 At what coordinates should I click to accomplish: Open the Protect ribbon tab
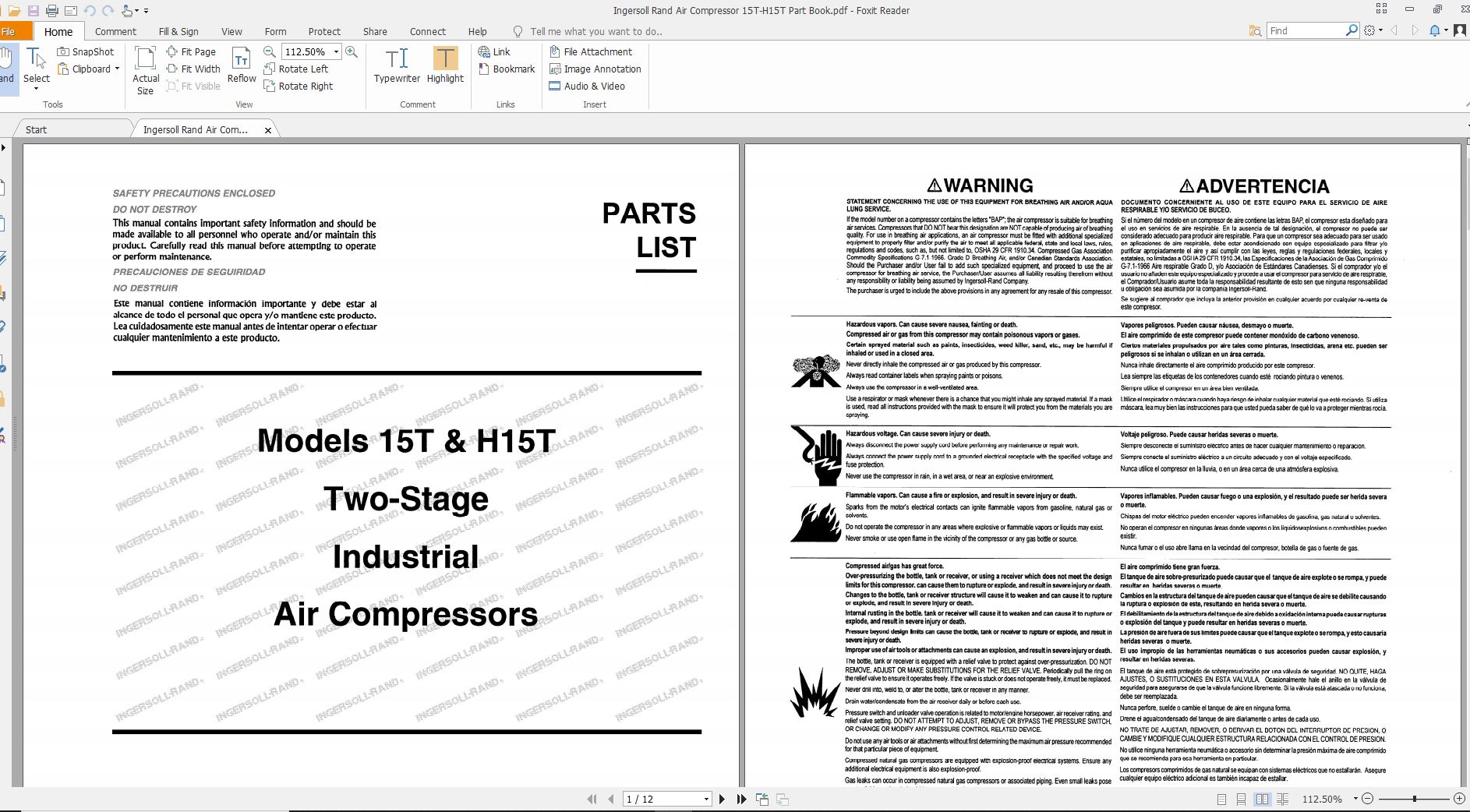(324, 31)
